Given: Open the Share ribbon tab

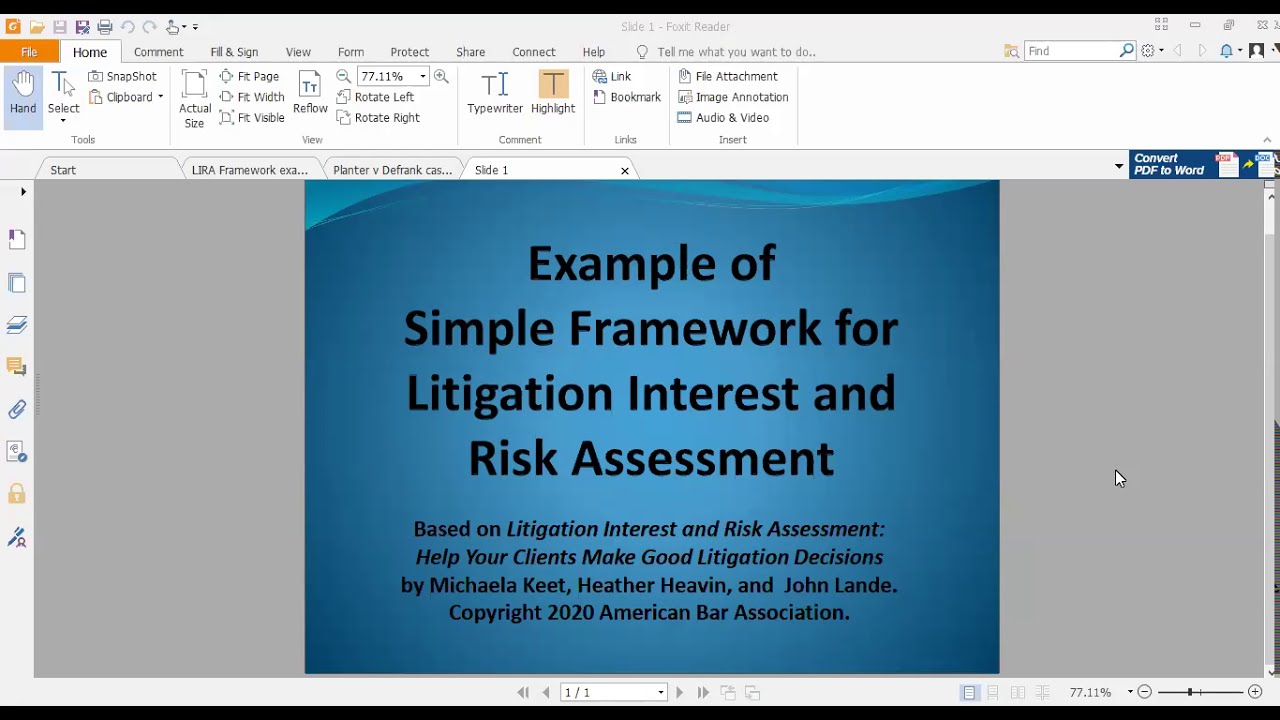Looking at the screenshot, I should pyautogui.click(x=470, y=52).
